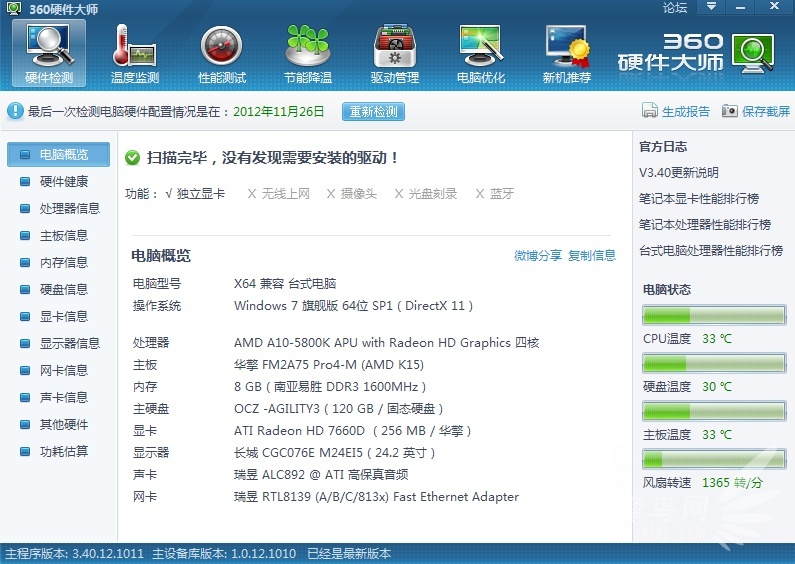Image resolution: width=795 pixels, height=564 pixels.
Task: Click the 长城 CGC076E M24EI5 monitor text
Action: coord(334,452)
